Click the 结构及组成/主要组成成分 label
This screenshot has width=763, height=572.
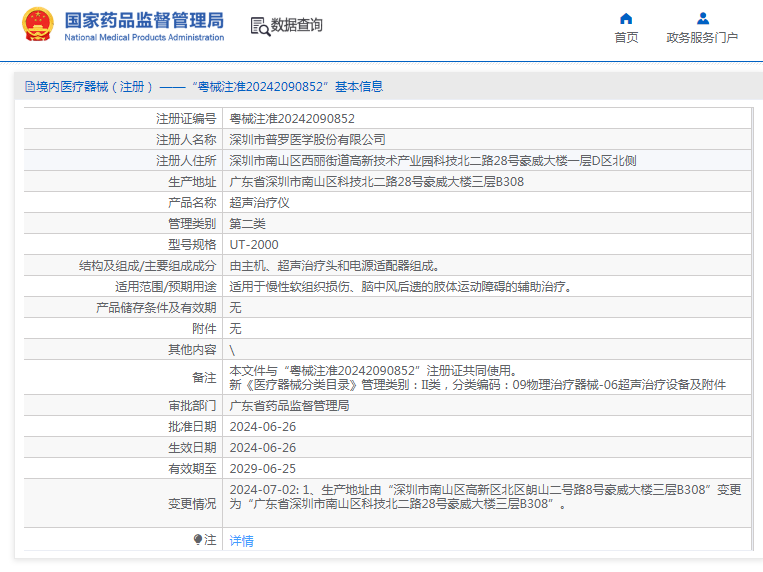point(147,266)
